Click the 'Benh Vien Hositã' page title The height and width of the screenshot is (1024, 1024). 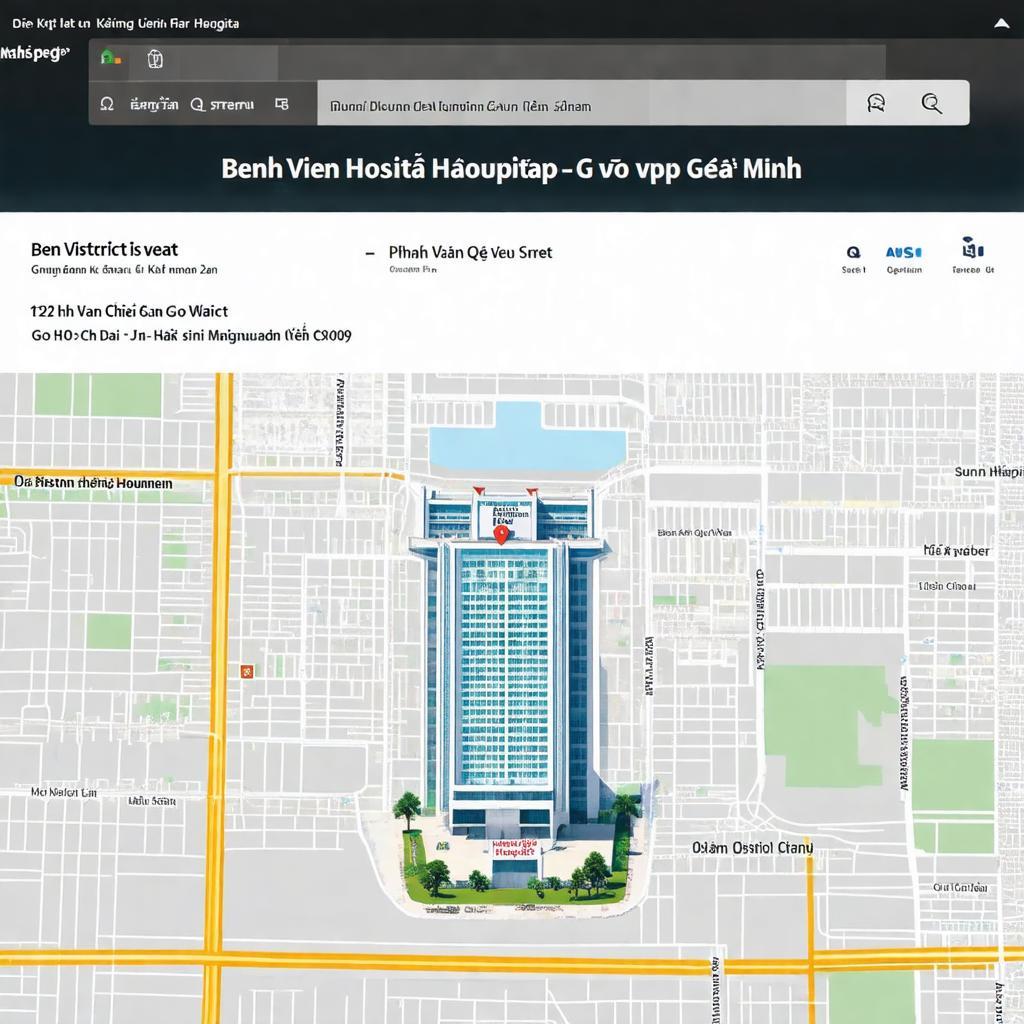511,168
